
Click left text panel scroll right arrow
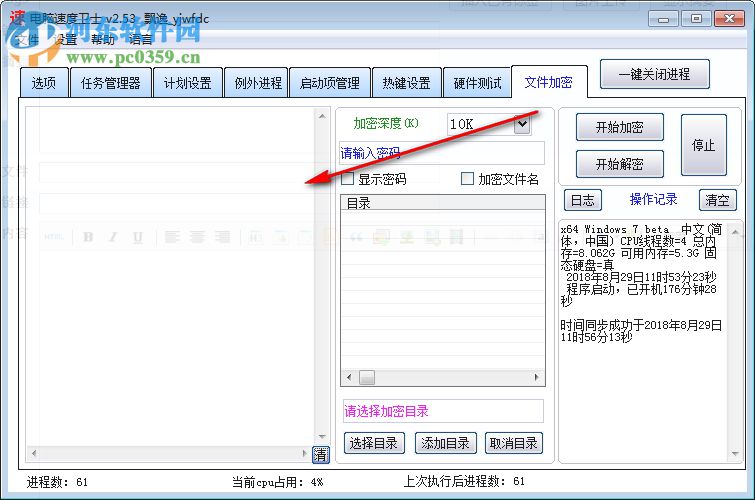point(304,453)
